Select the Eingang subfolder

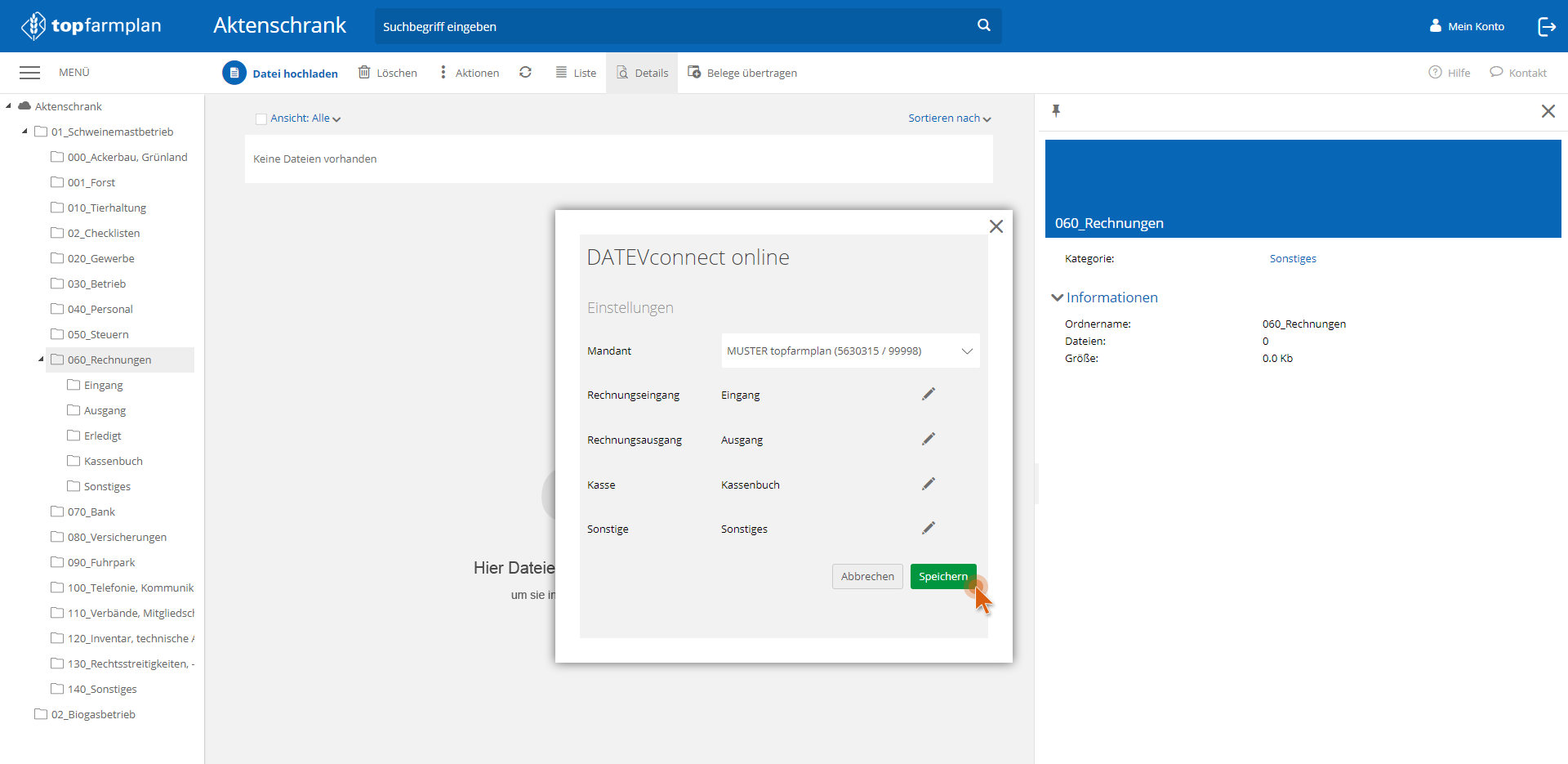click(96, 385)
